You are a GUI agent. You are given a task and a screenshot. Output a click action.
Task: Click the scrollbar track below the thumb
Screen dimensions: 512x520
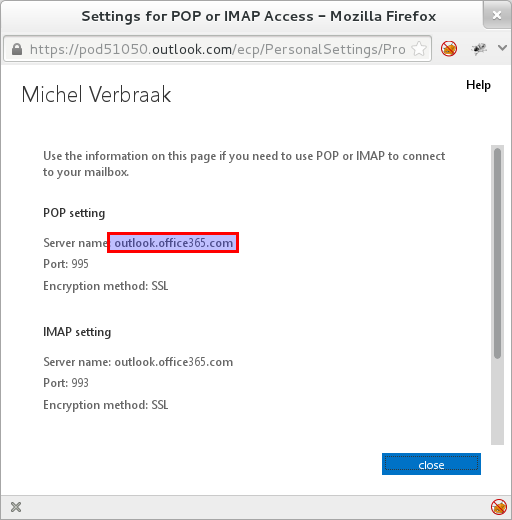(497, 402)
